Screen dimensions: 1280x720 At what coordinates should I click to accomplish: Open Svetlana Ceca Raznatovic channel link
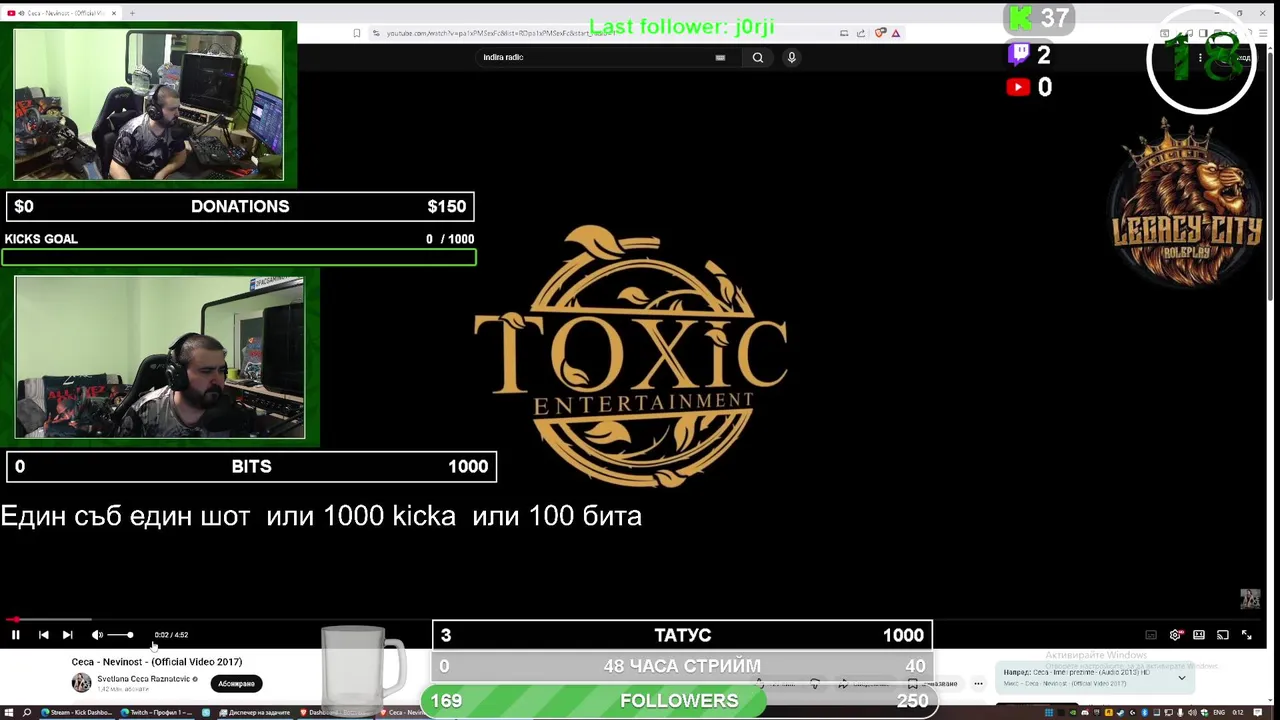[x=143, y=679]
